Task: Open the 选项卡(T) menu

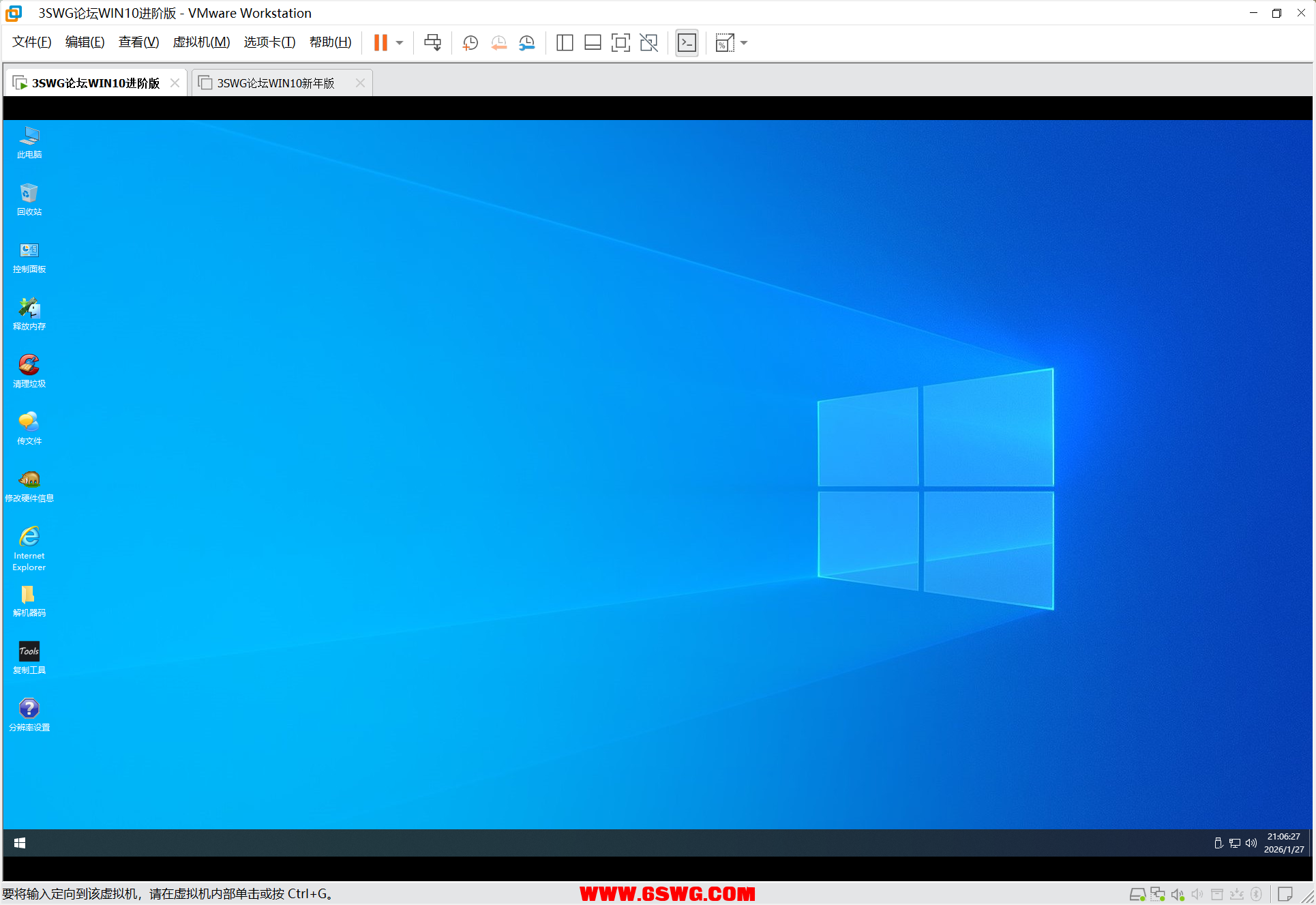Action: click(x=269, y=42)
